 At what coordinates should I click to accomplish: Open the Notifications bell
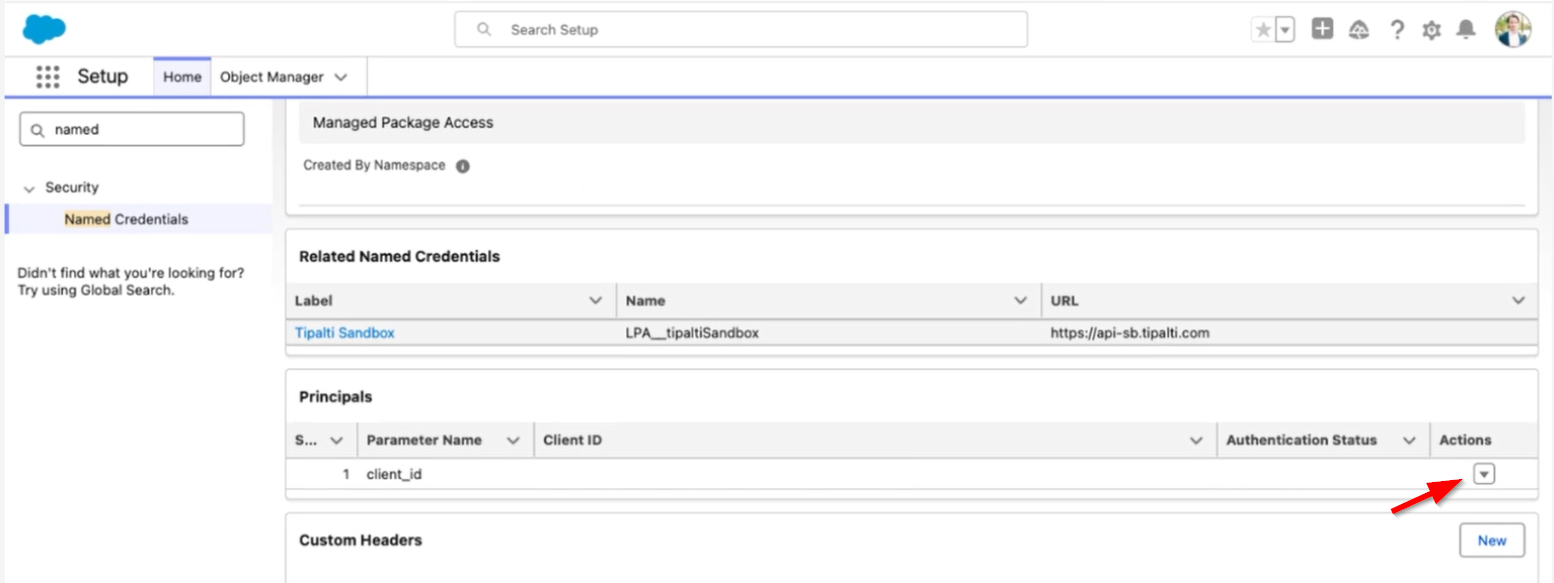[1466, 30]
